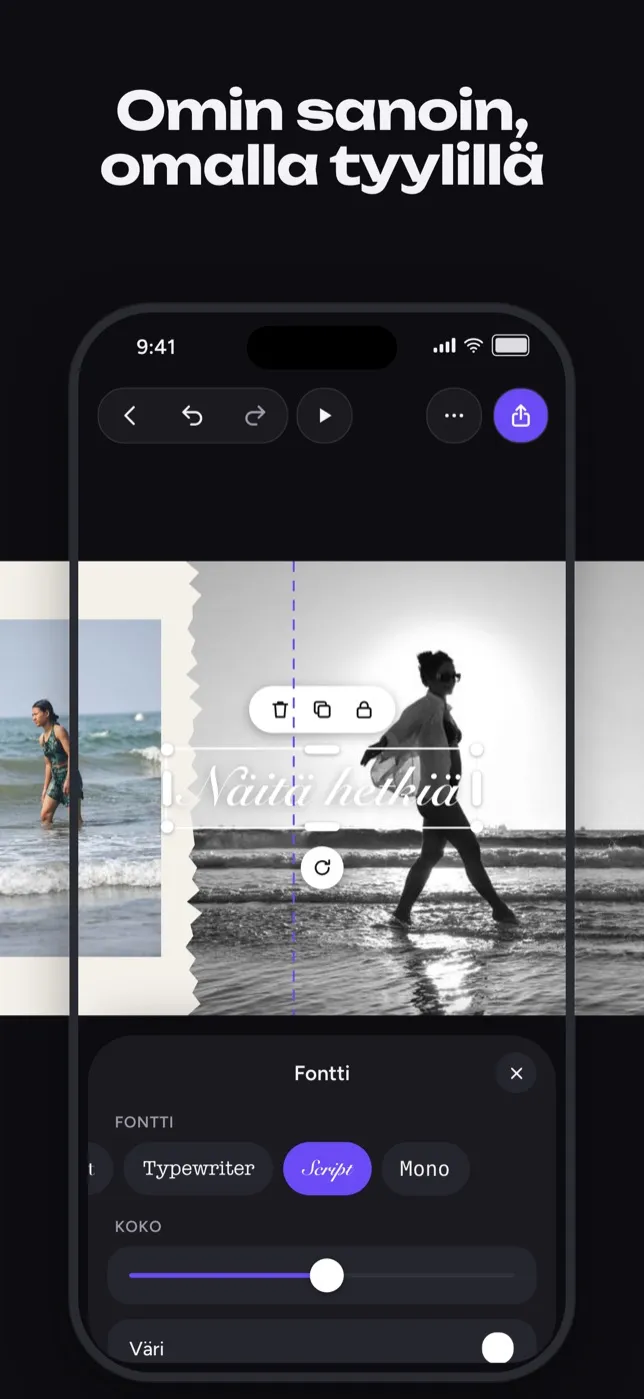Screen dimensions: 644x1399
Task: Tap the back chevron arrow
Action: 130,416
